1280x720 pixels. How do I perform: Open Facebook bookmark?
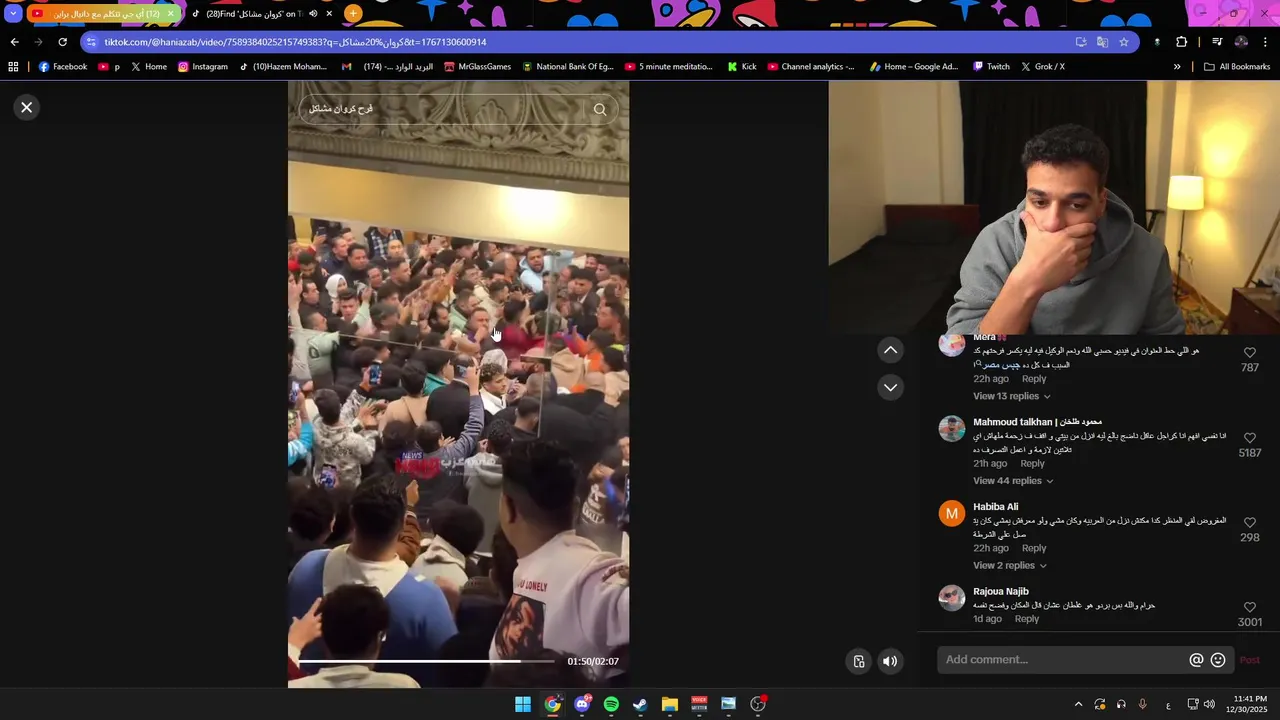coord(63,67)
